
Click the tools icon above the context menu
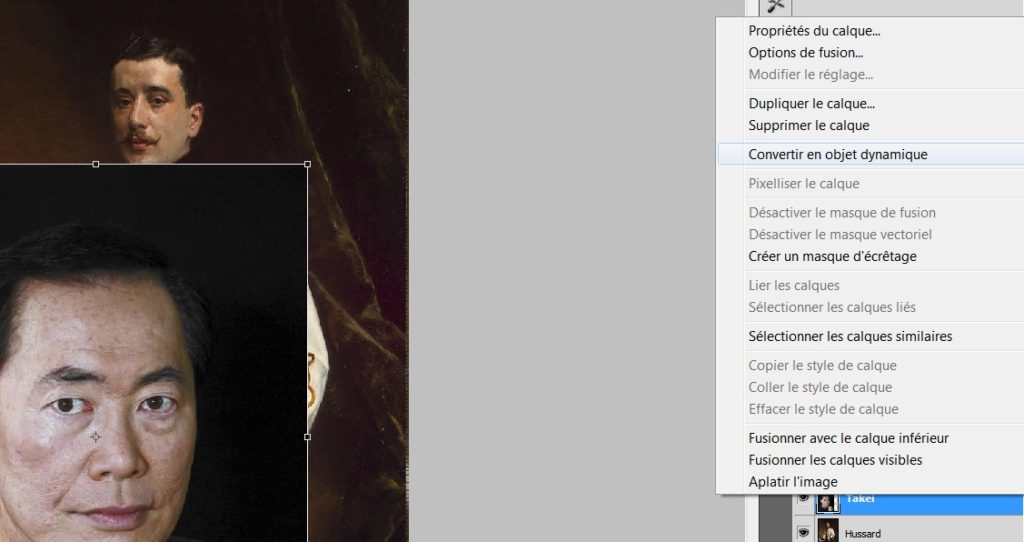click(x=775, y=6)
